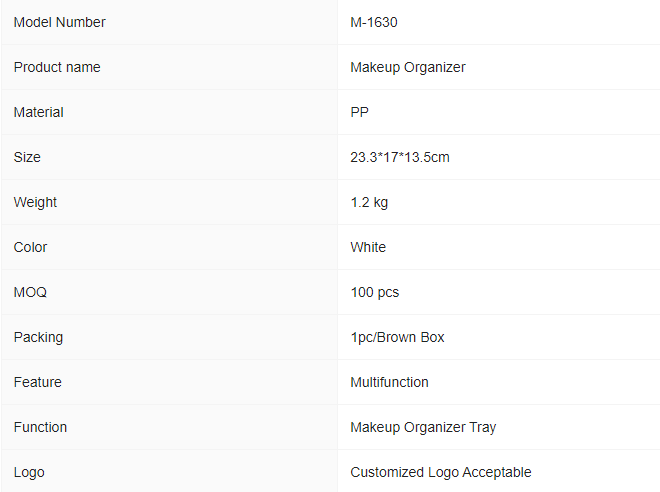The width and height of the screenshot is (660, 492).
Task: Select the 1pc/Brown Box packing value
Action: pos(397,338)
